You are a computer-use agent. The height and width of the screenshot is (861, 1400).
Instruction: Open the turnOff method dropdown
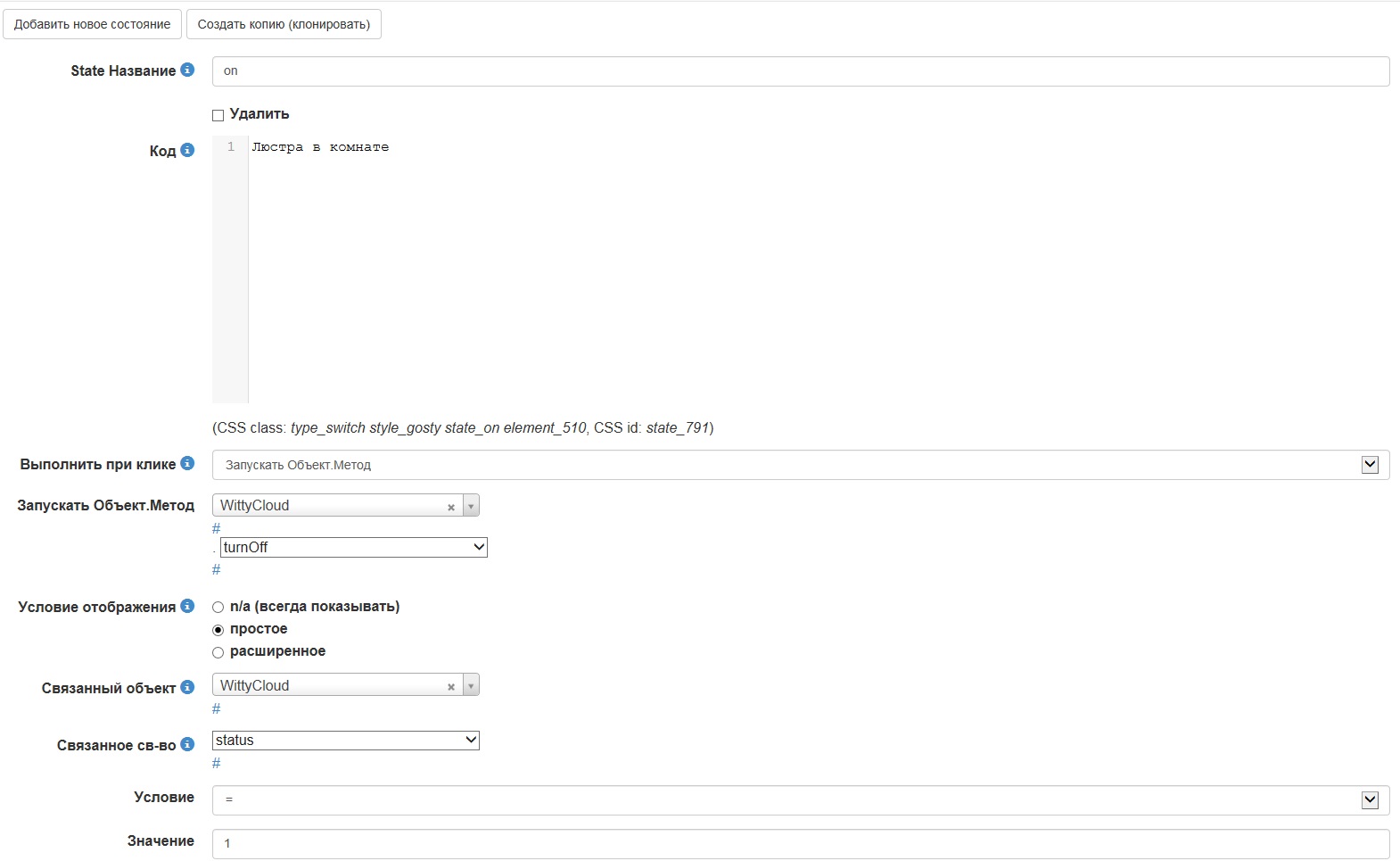click(353, 547)
